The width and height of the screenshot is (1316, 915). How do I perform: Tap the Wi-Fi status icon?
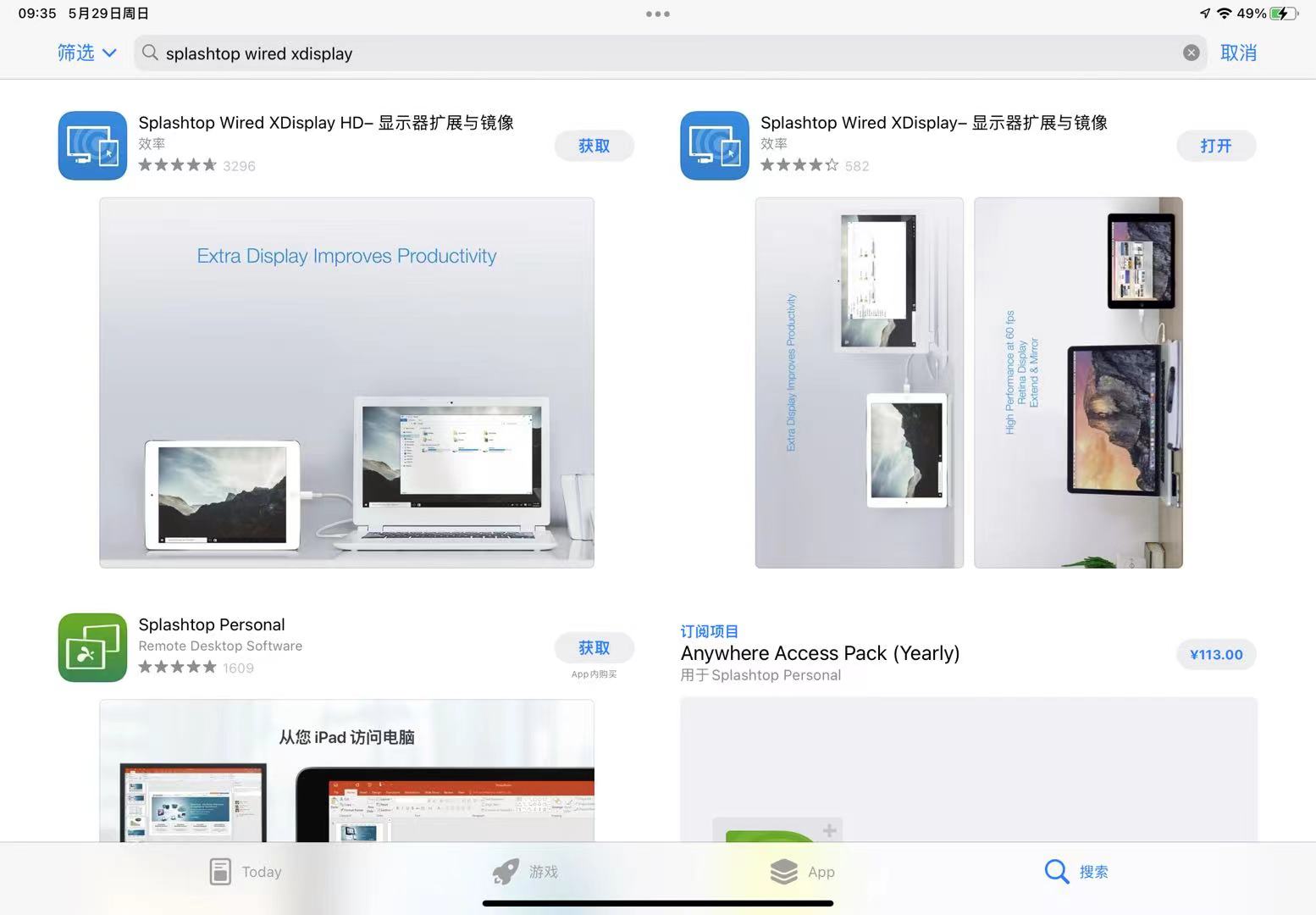click(1224, 14)
